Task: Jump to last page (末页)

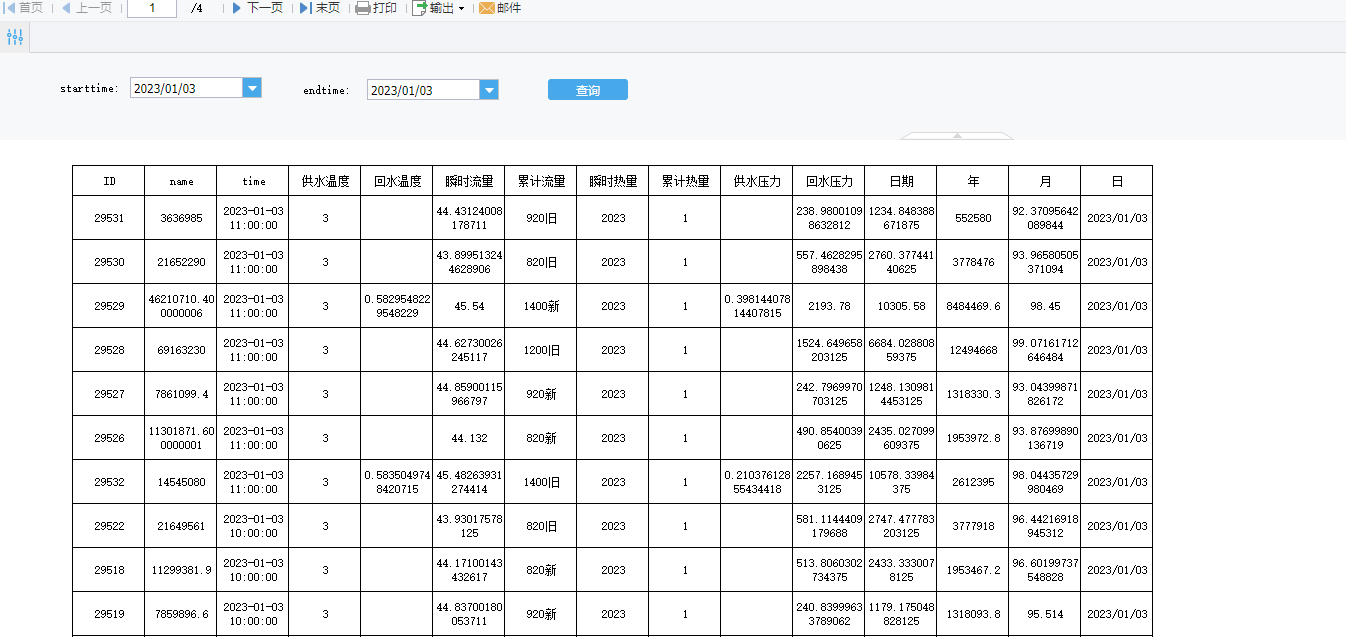Action: pos(320,8)
